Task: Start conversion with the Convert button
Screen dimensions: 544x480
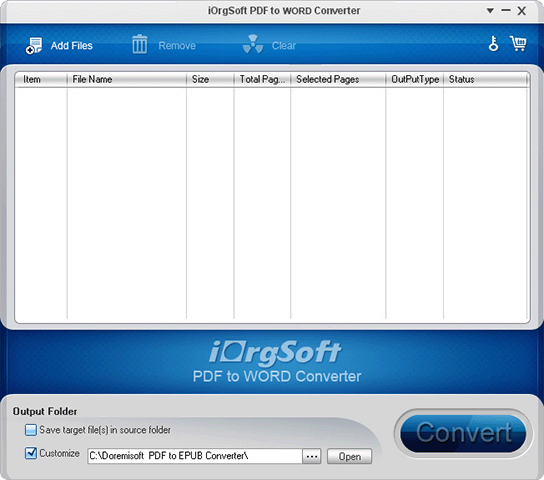Action: pos(463,433)
